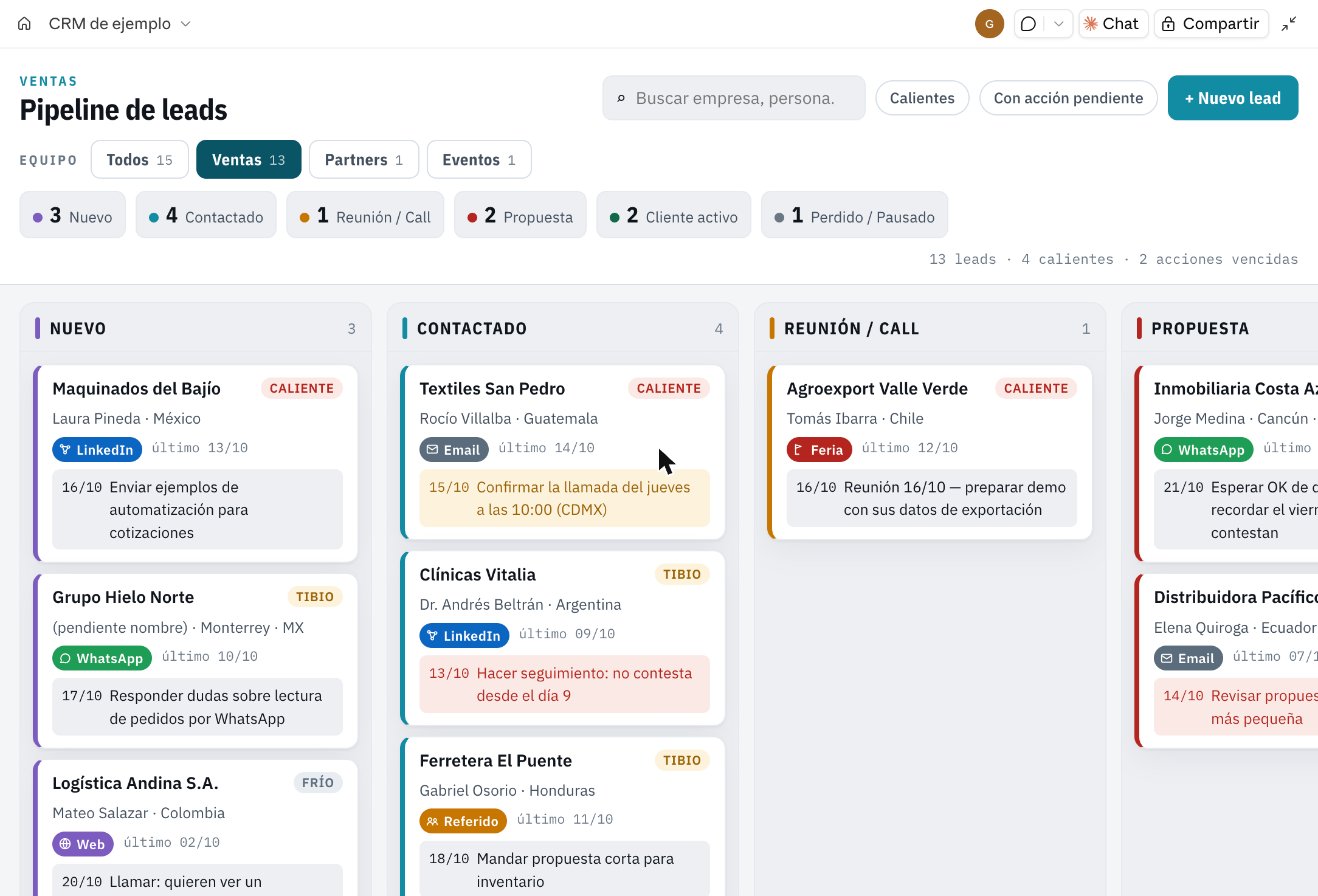
Task: Click the CONTACTADO column header
Action: point(563,328)
